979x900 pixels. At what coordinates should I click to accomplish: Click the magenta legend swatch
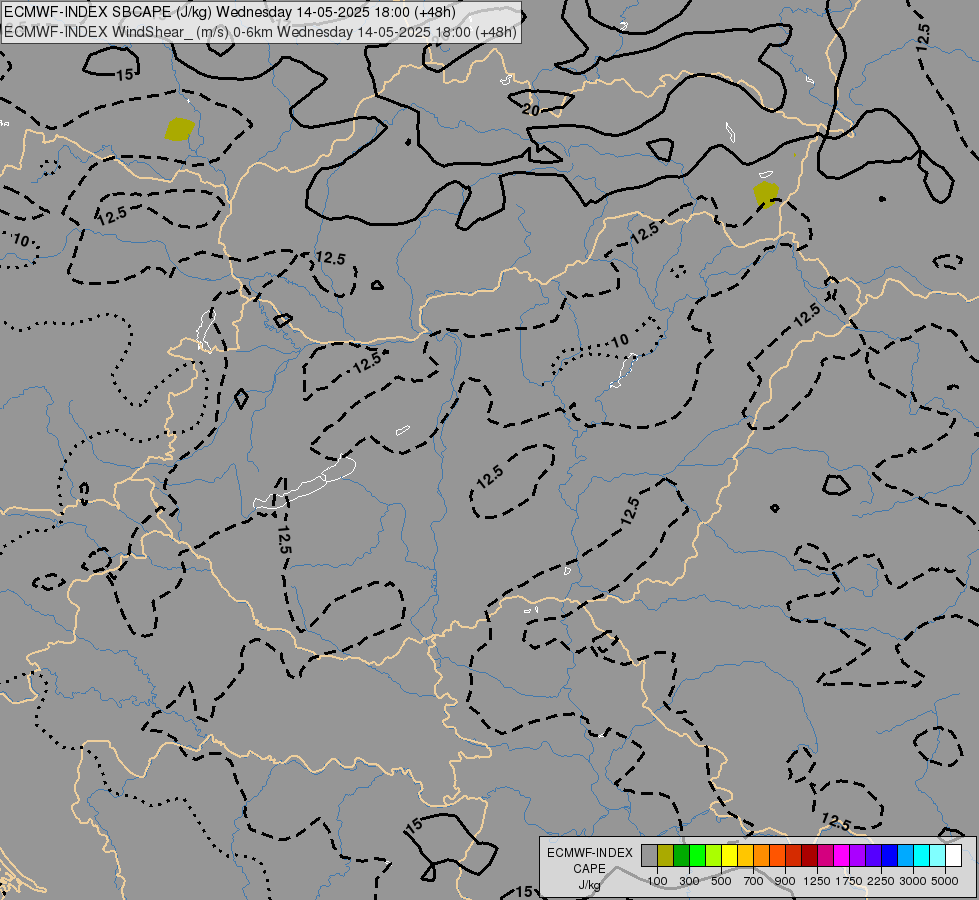point(842,855)
